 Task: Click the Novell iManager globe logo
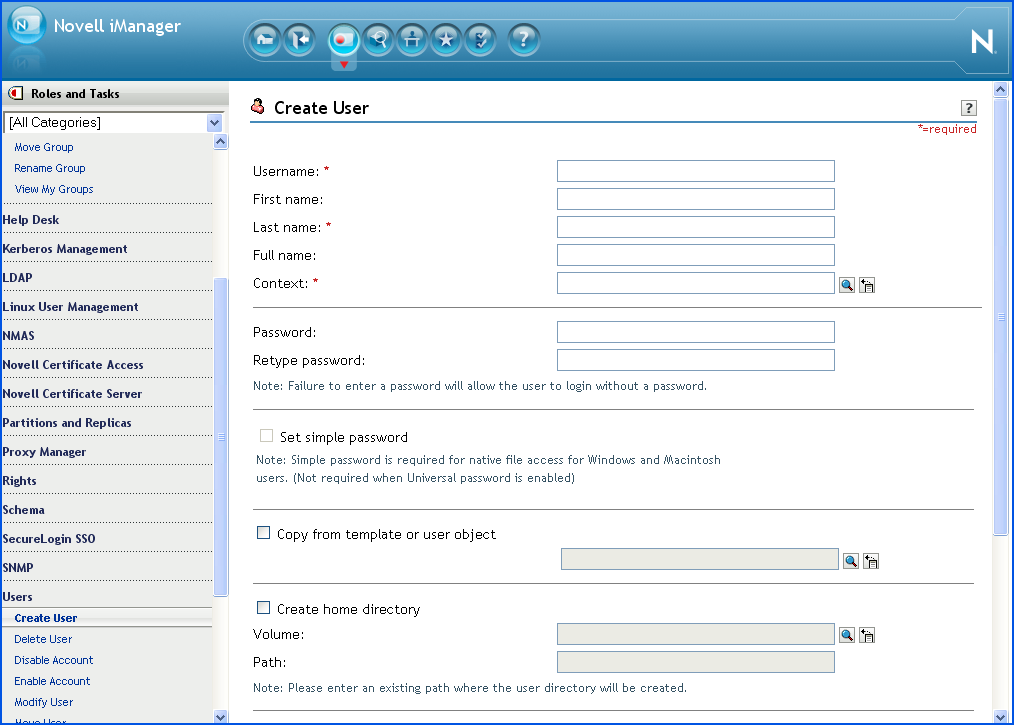[x=27, y=25]
